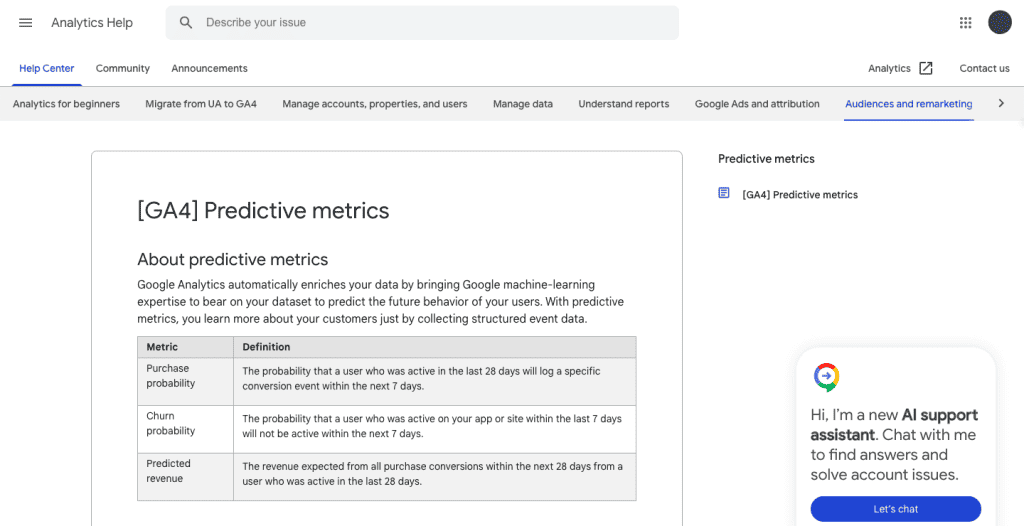Open the account profile avatar
Screen dimensions: 1024x526
tap(999, 22)
